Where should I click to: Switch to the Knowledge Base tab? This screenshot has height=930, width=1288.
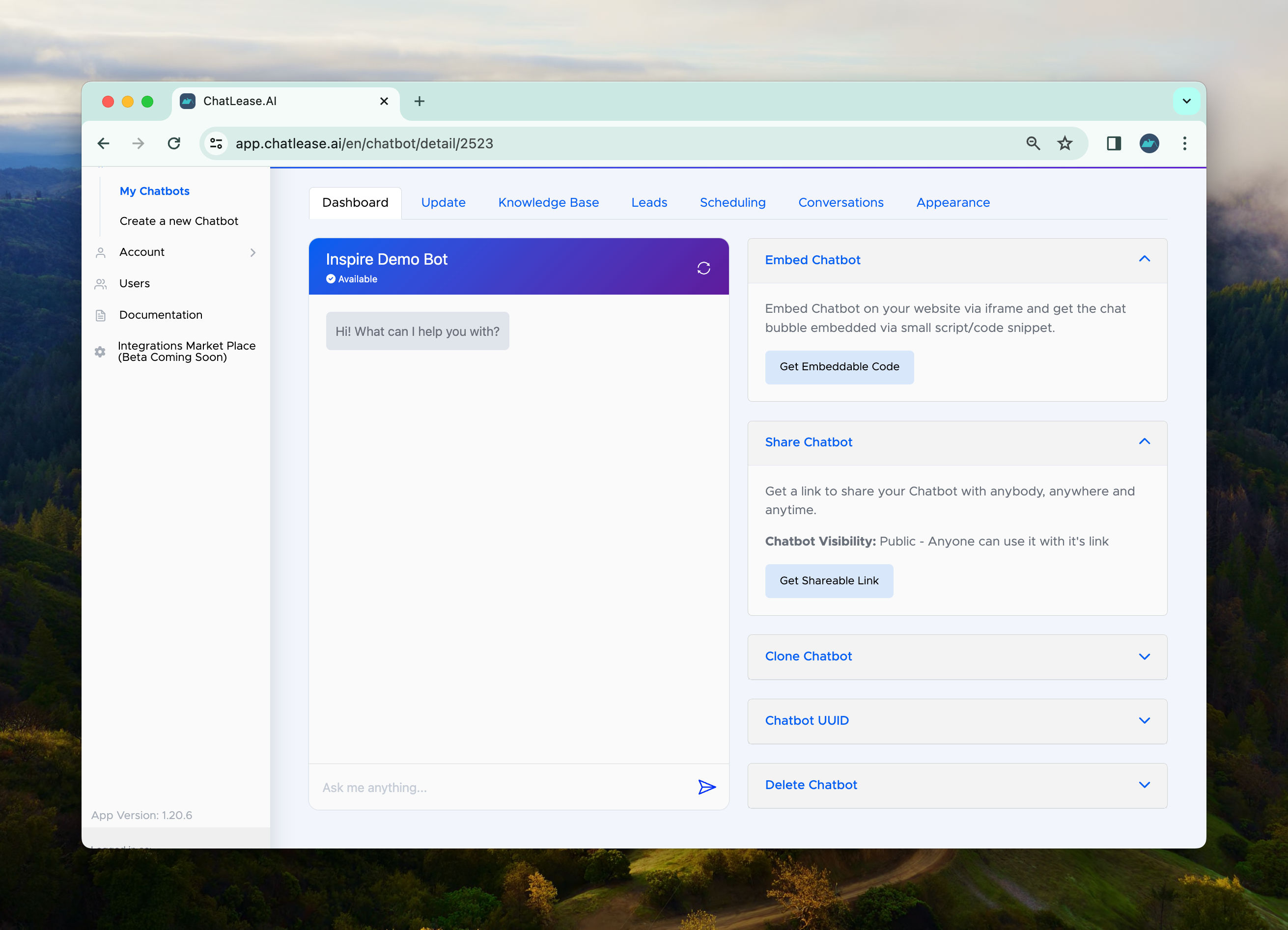click(x=548, y=203)
